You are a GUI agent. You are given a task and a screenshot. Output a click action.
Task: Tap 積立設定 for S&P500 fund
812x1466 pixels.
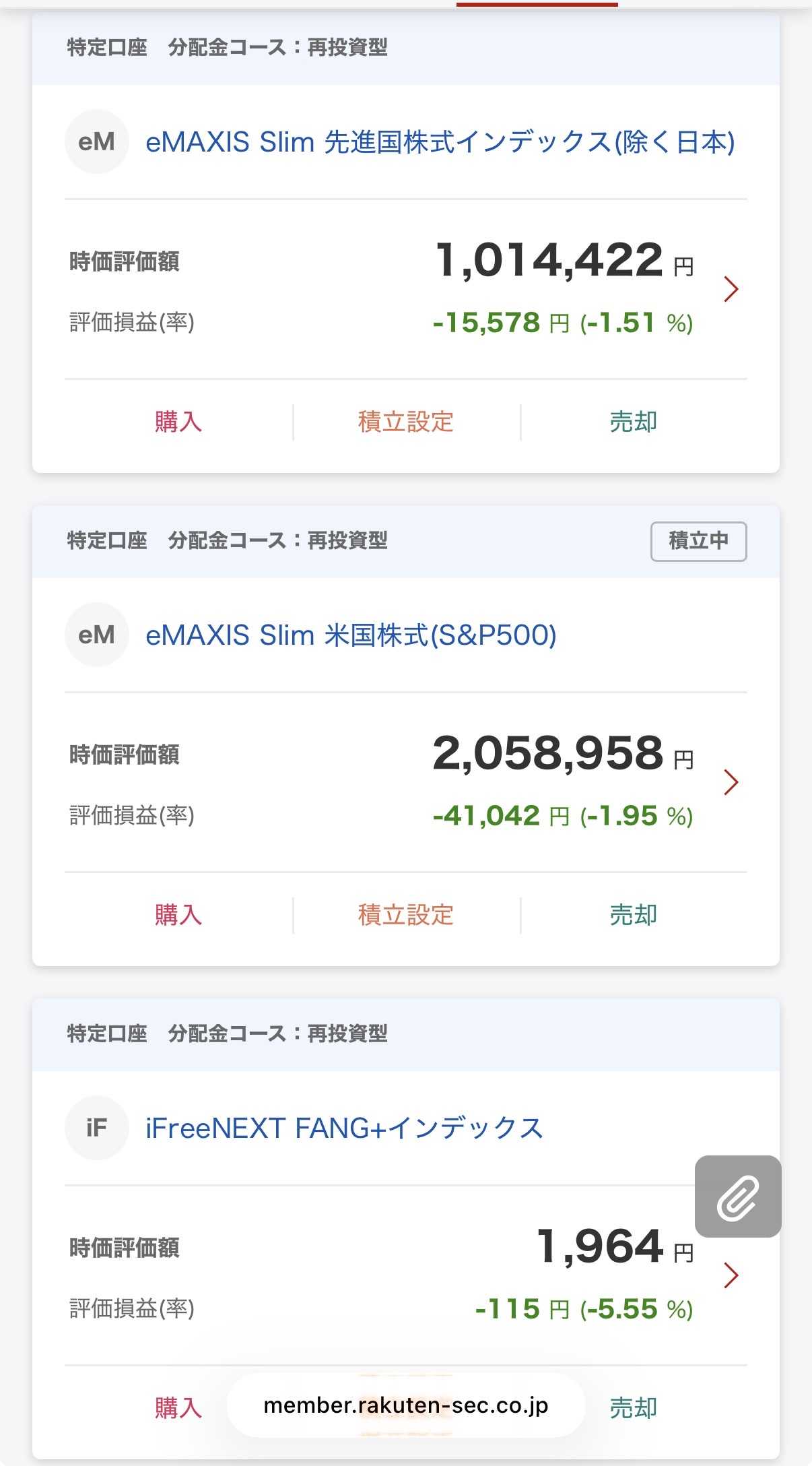point(406,915)
